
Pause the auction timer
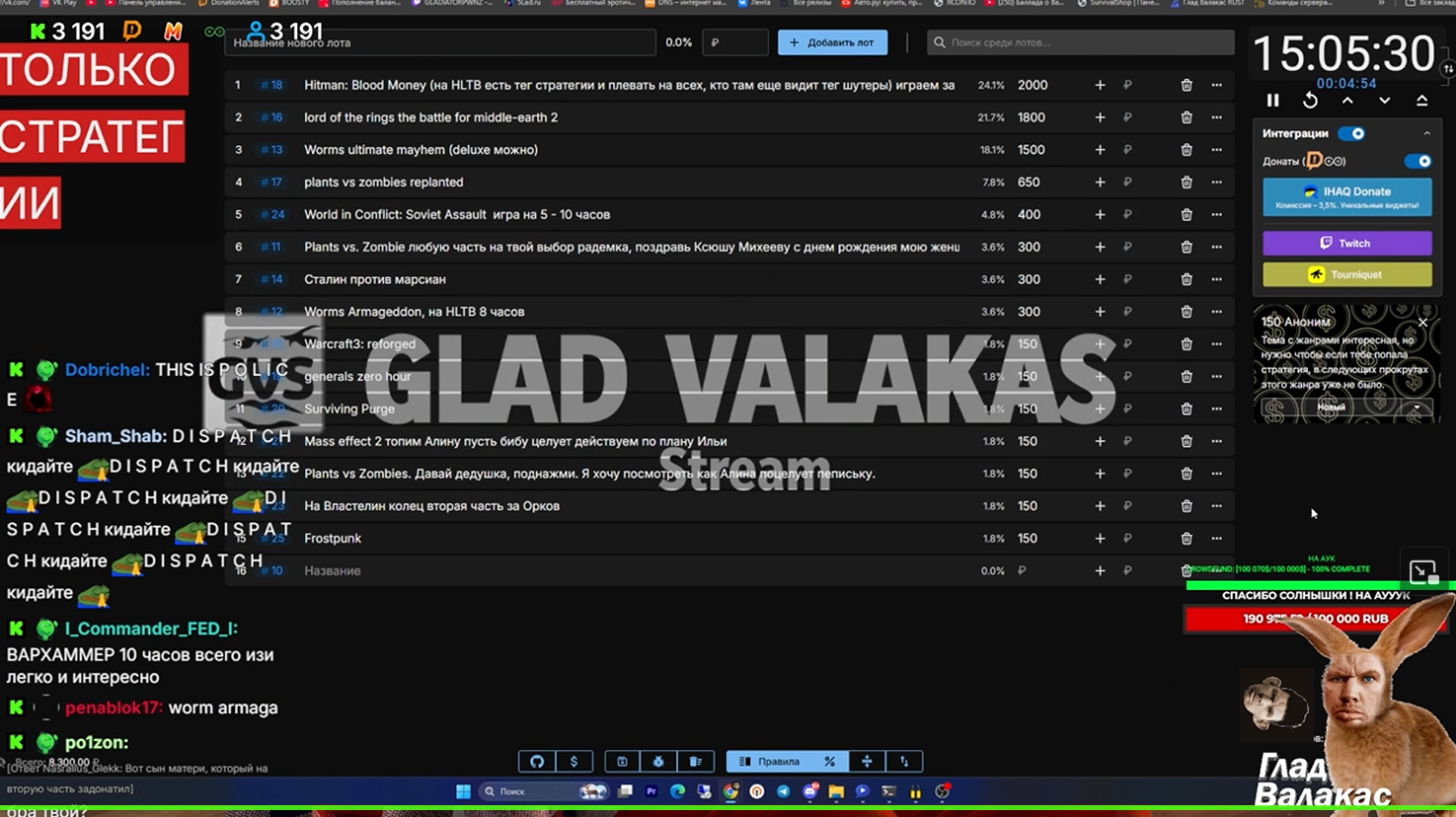1273,101
